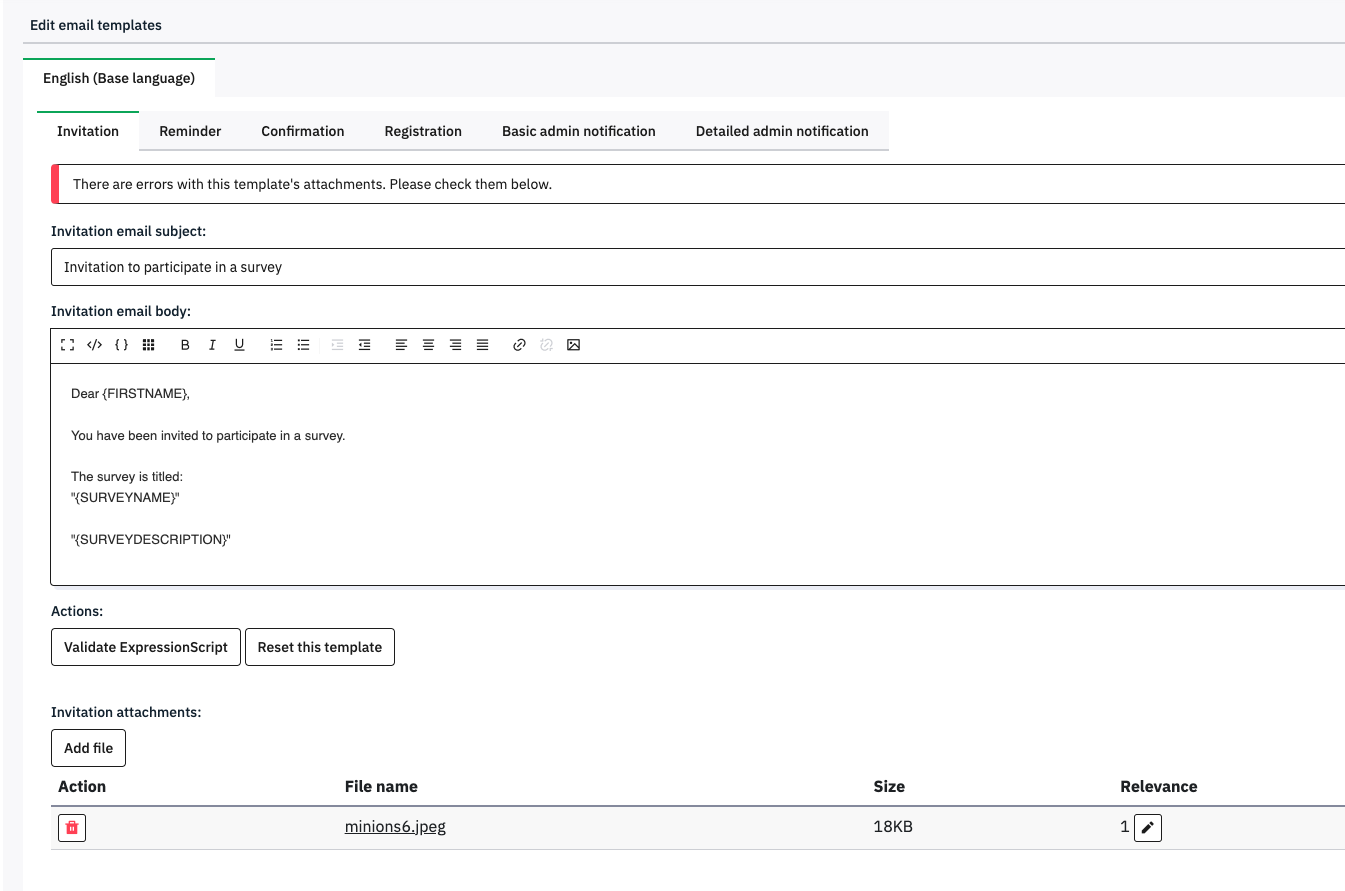The width and height of the screenshot is (1345, 891).
Task: Toggle fullscreen mode in the editor toolbar
Action: tap(67, 345)
